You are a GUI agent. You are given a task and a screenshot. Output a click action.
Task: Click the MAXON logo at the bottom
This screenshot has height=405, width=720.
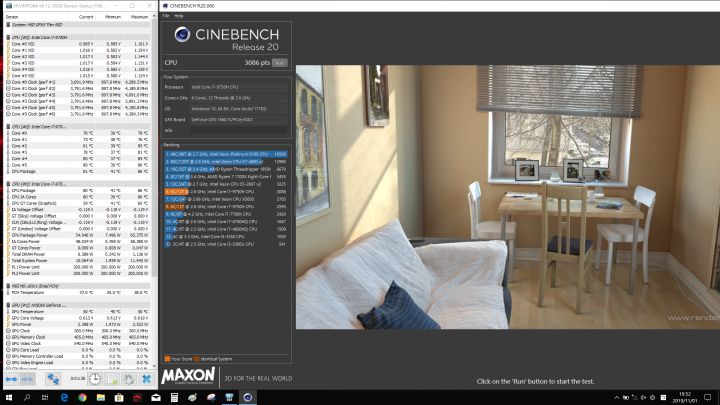pos(188,376)
